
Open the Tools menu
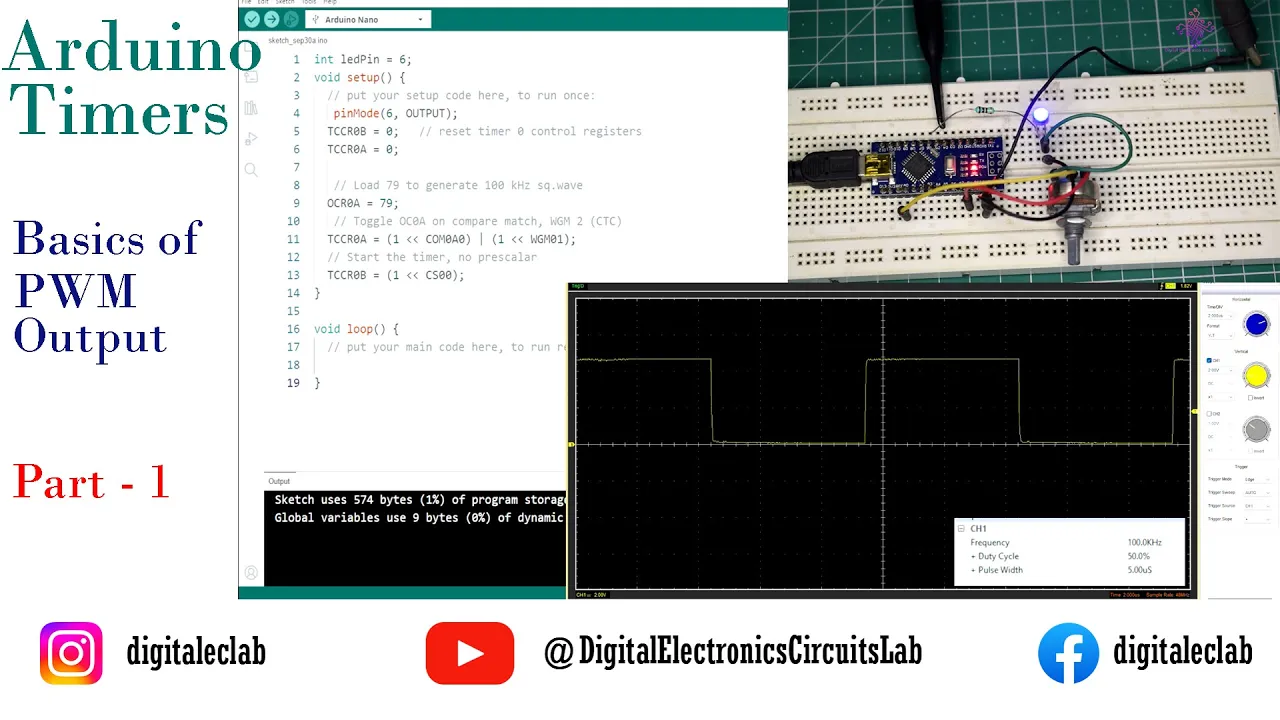309,3
